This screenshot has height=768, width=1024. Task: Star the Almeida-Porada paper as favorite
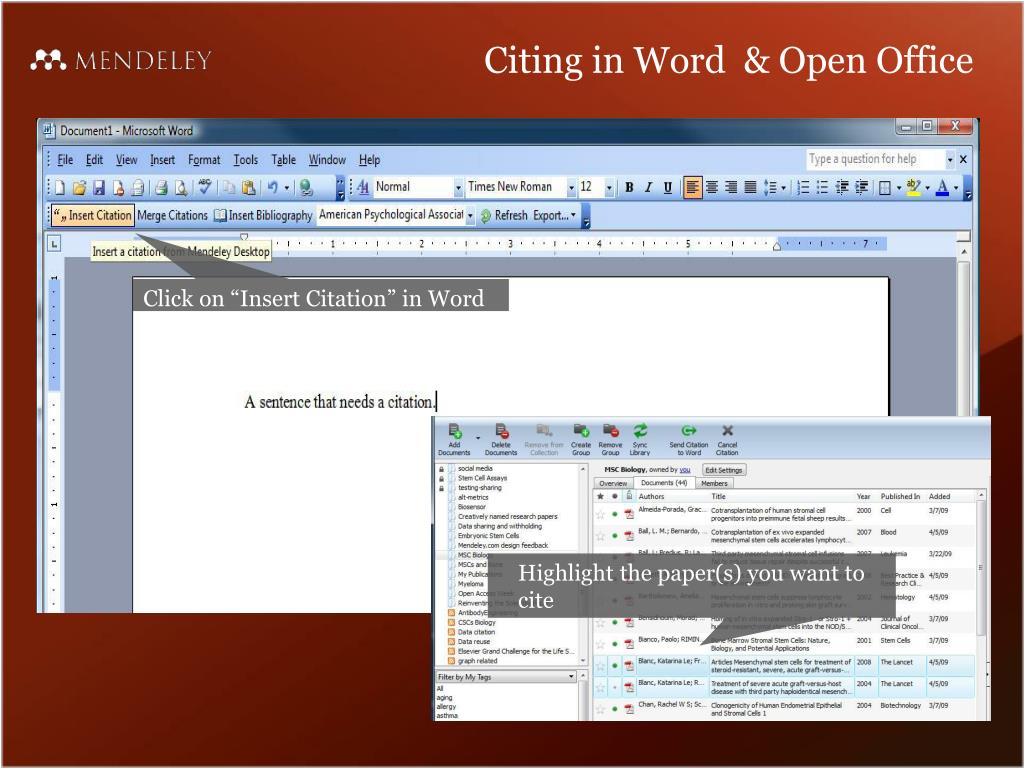pos(600,515)
